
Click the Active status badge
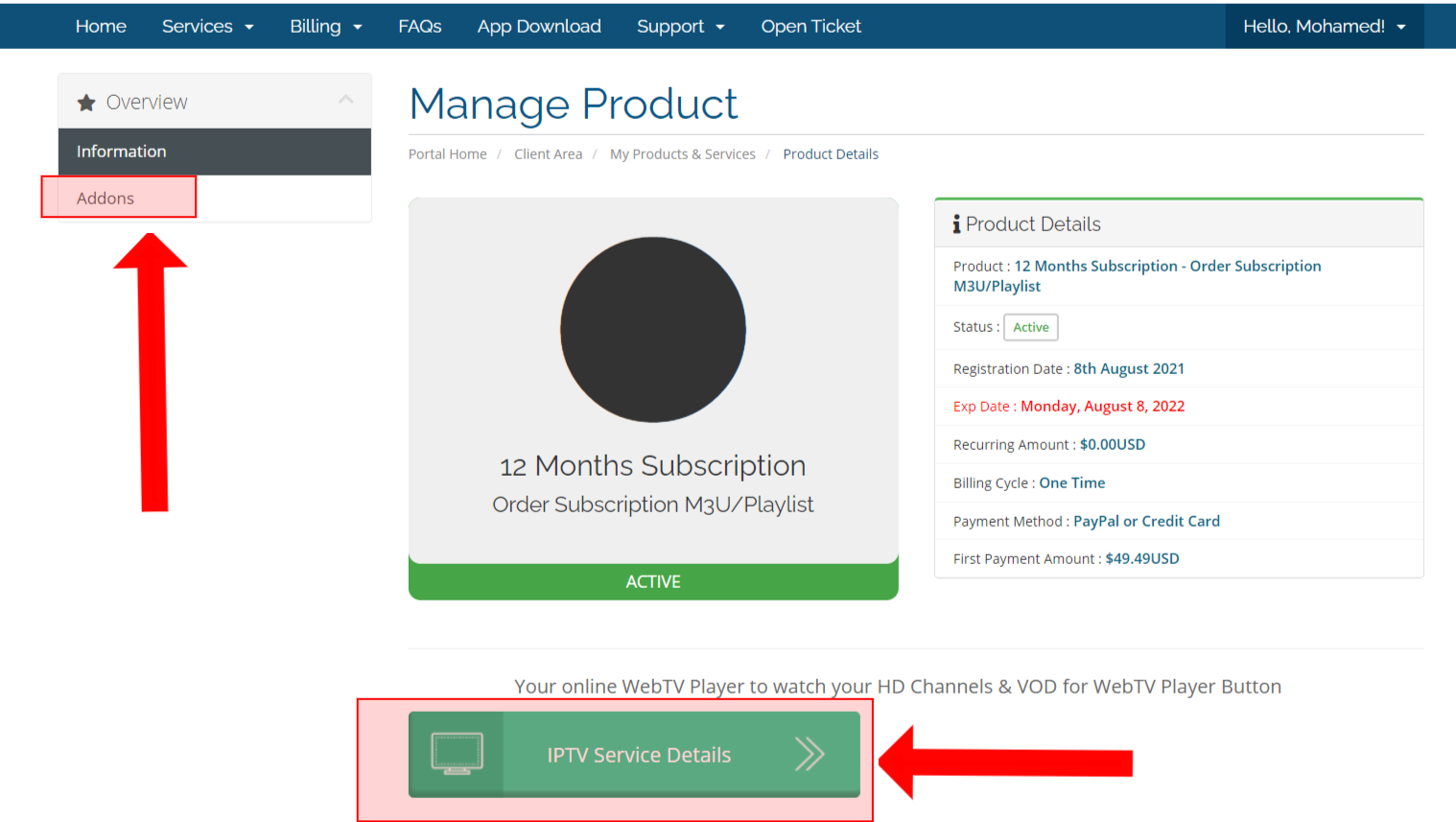tap(1031, 327)
